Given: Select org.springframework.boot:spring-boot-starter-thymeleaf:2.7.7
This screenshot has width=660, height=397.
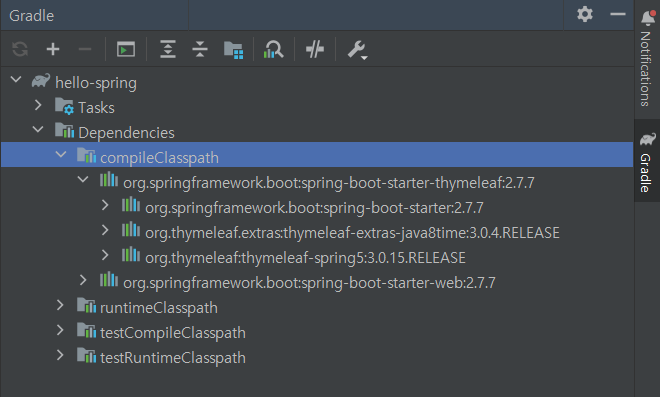Looking at the screenshot, I should [317, 182].
